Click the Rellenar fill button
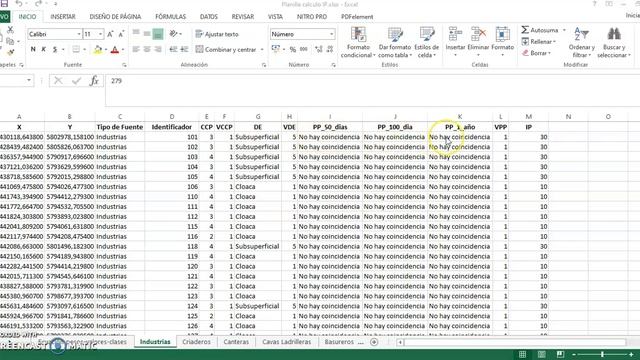The image size is (640, 360). click(538, 42)
